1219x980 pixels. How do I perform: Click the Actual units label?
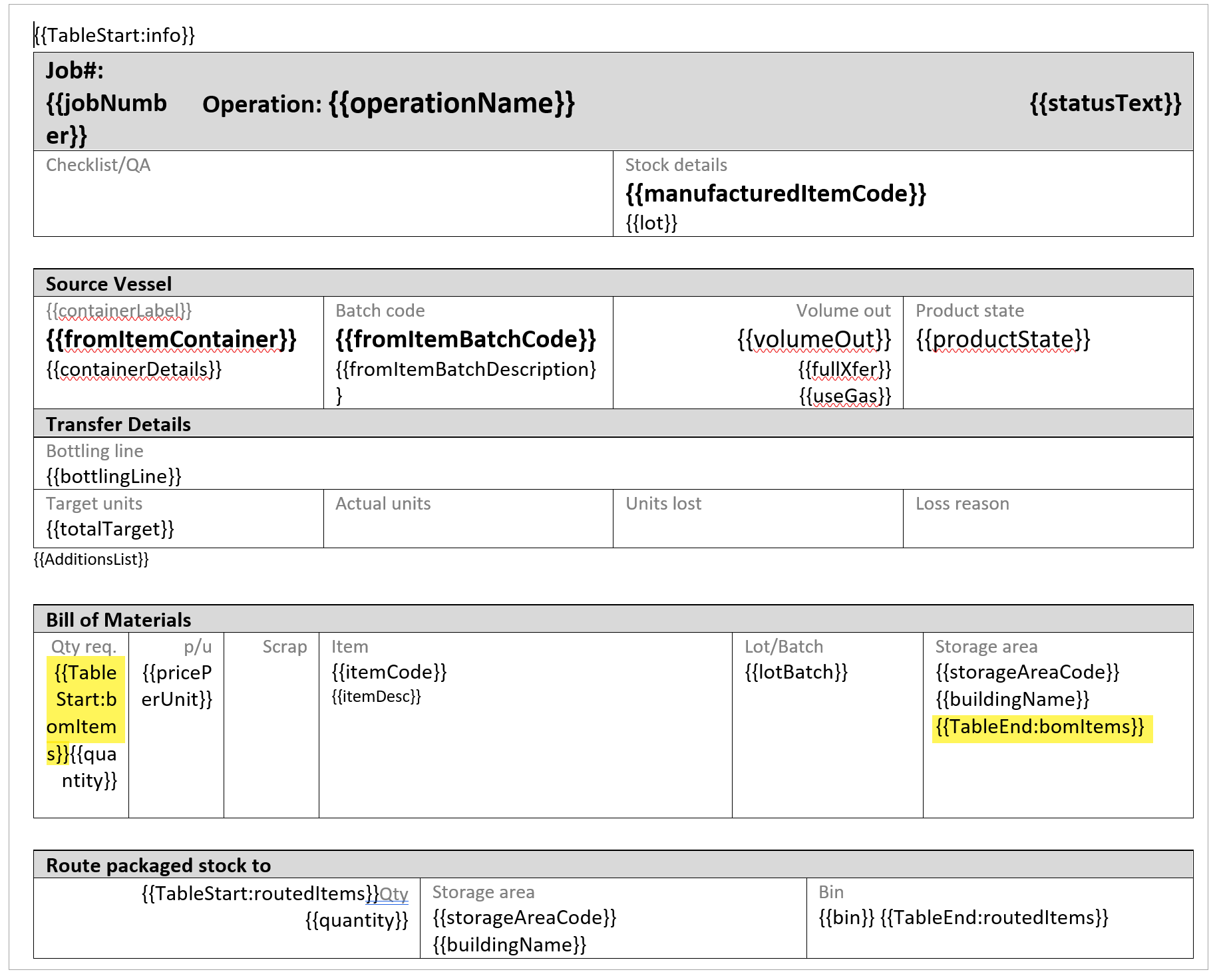coord(383,504)
